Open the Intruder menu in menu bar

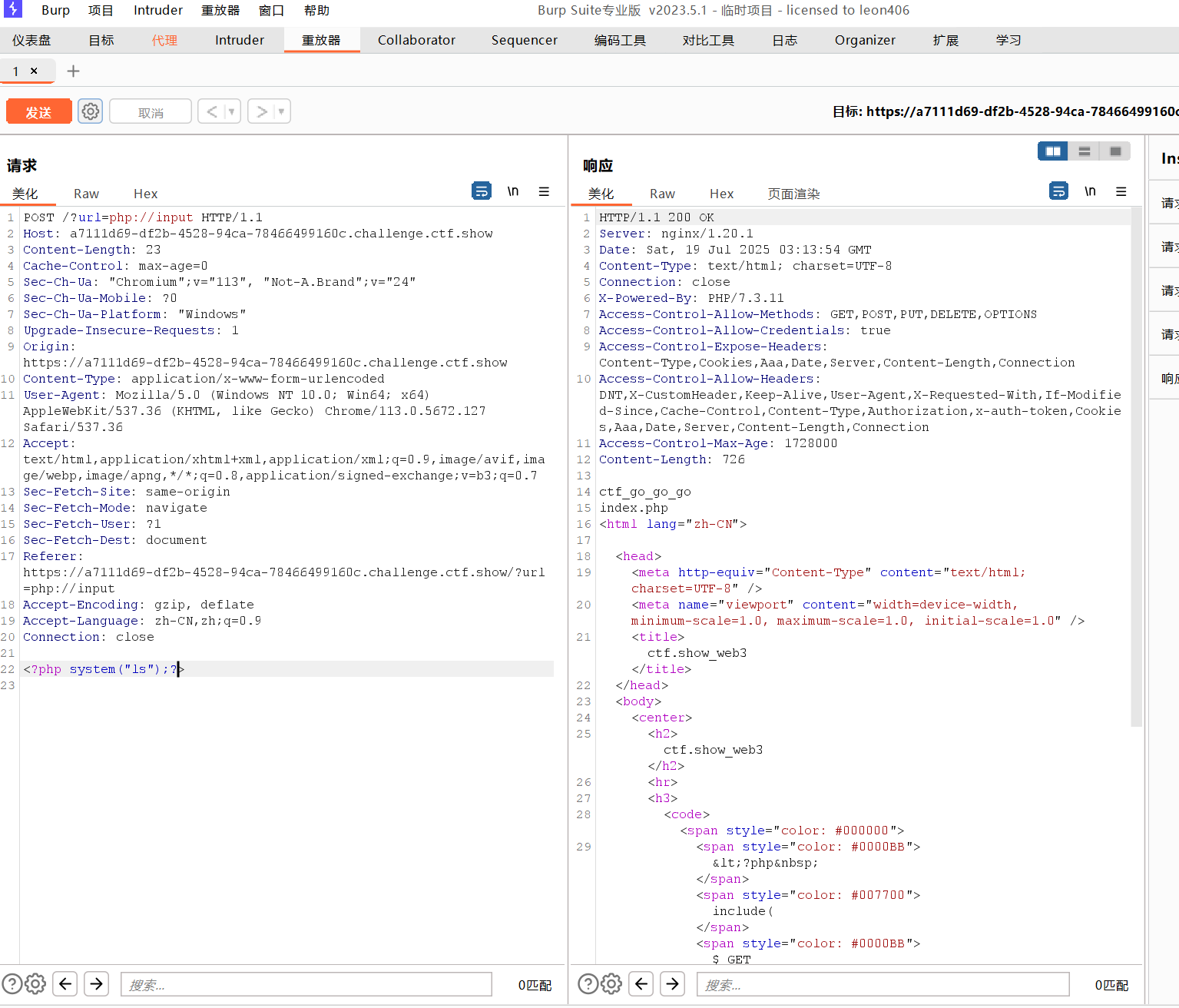click(158, 10)
